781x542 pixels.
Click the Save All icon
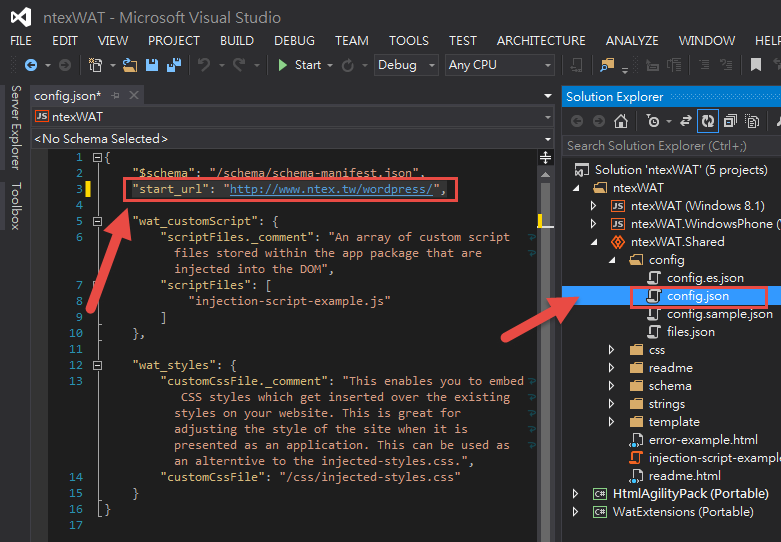pyautogui.click(x=174, y=65)
